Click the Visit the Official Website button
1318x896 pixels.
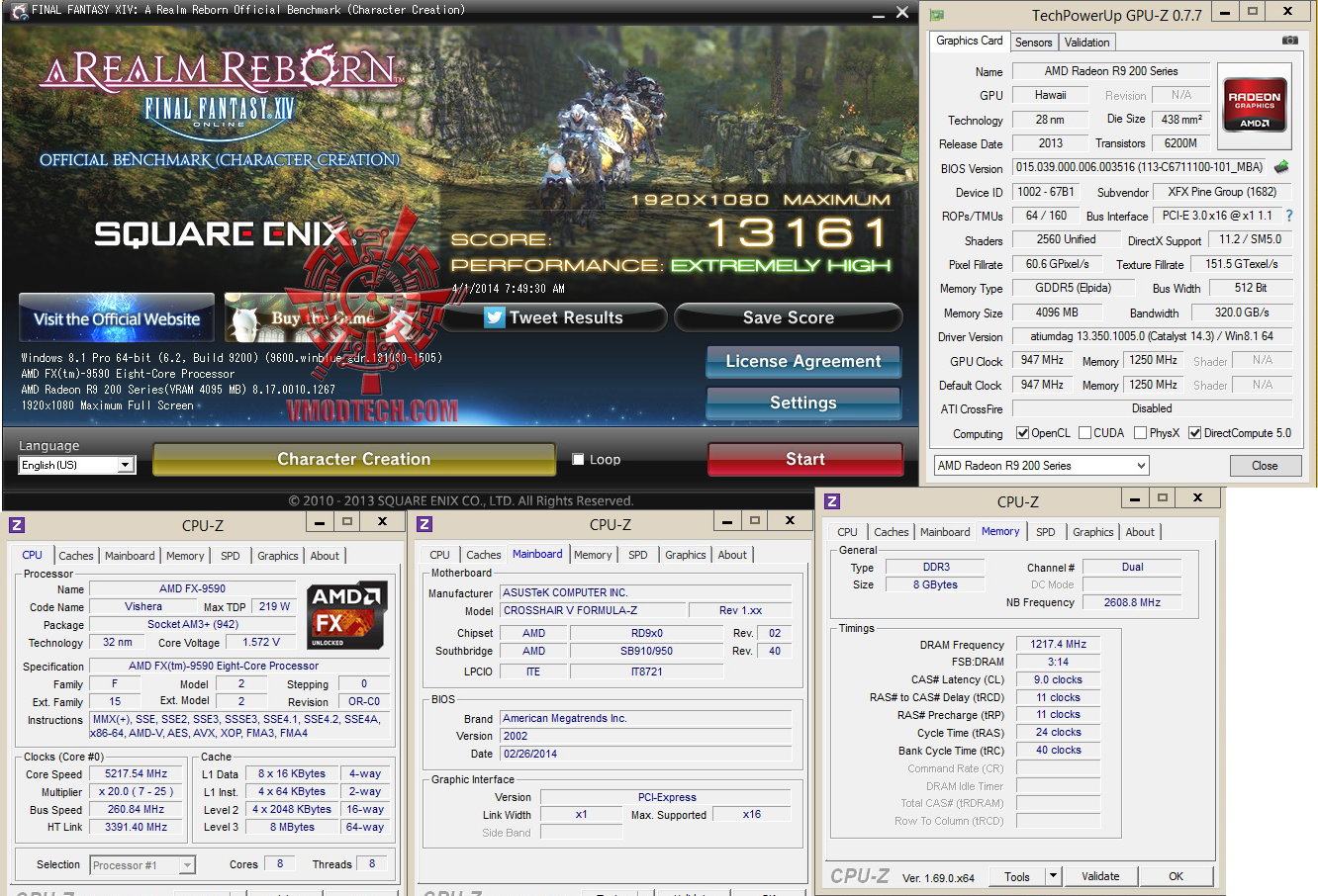117,318
